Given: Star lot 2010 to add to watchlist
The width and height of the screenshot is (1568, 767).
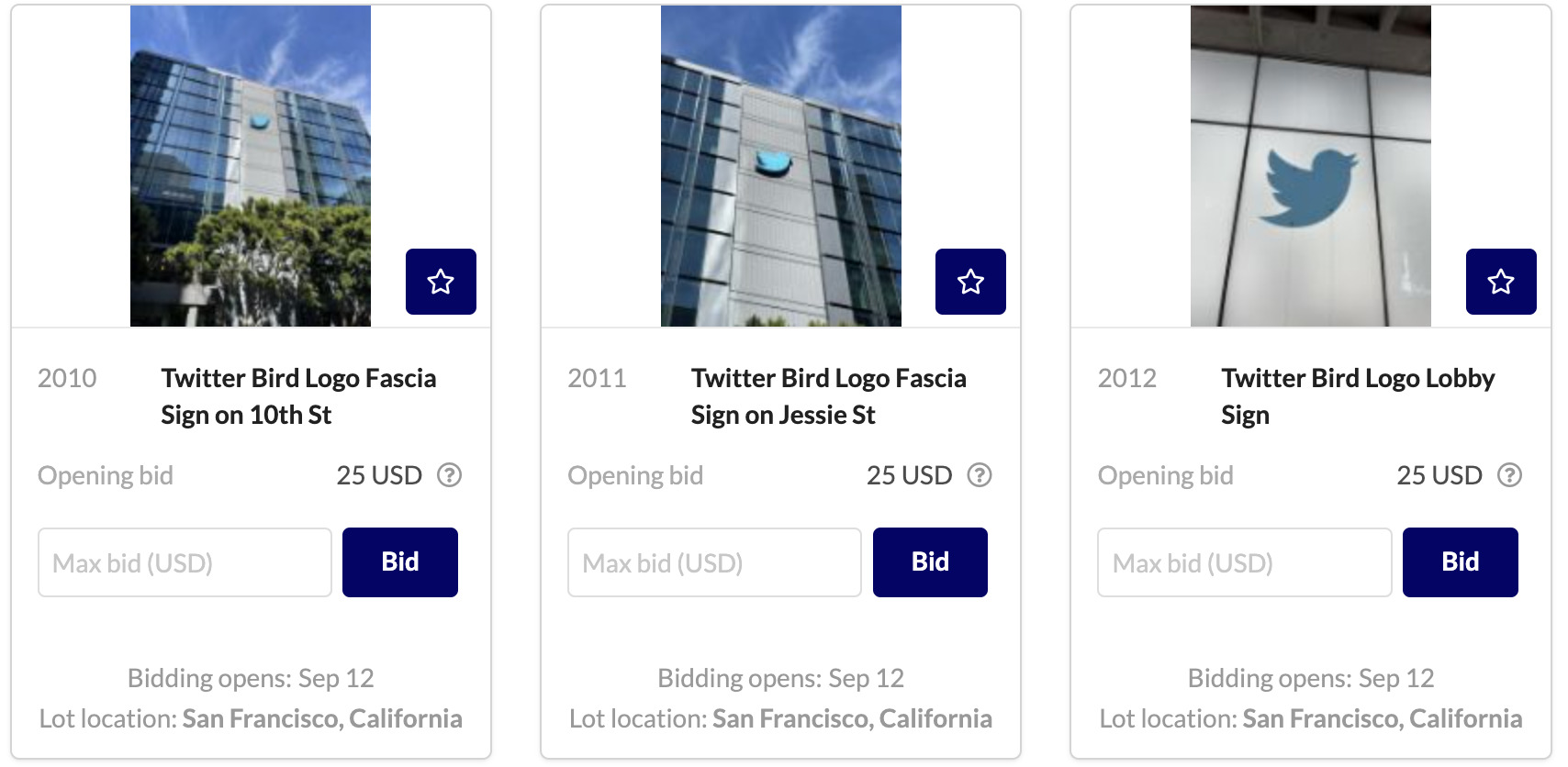Looking at the screenshot, I should click(x=441, y=282).
